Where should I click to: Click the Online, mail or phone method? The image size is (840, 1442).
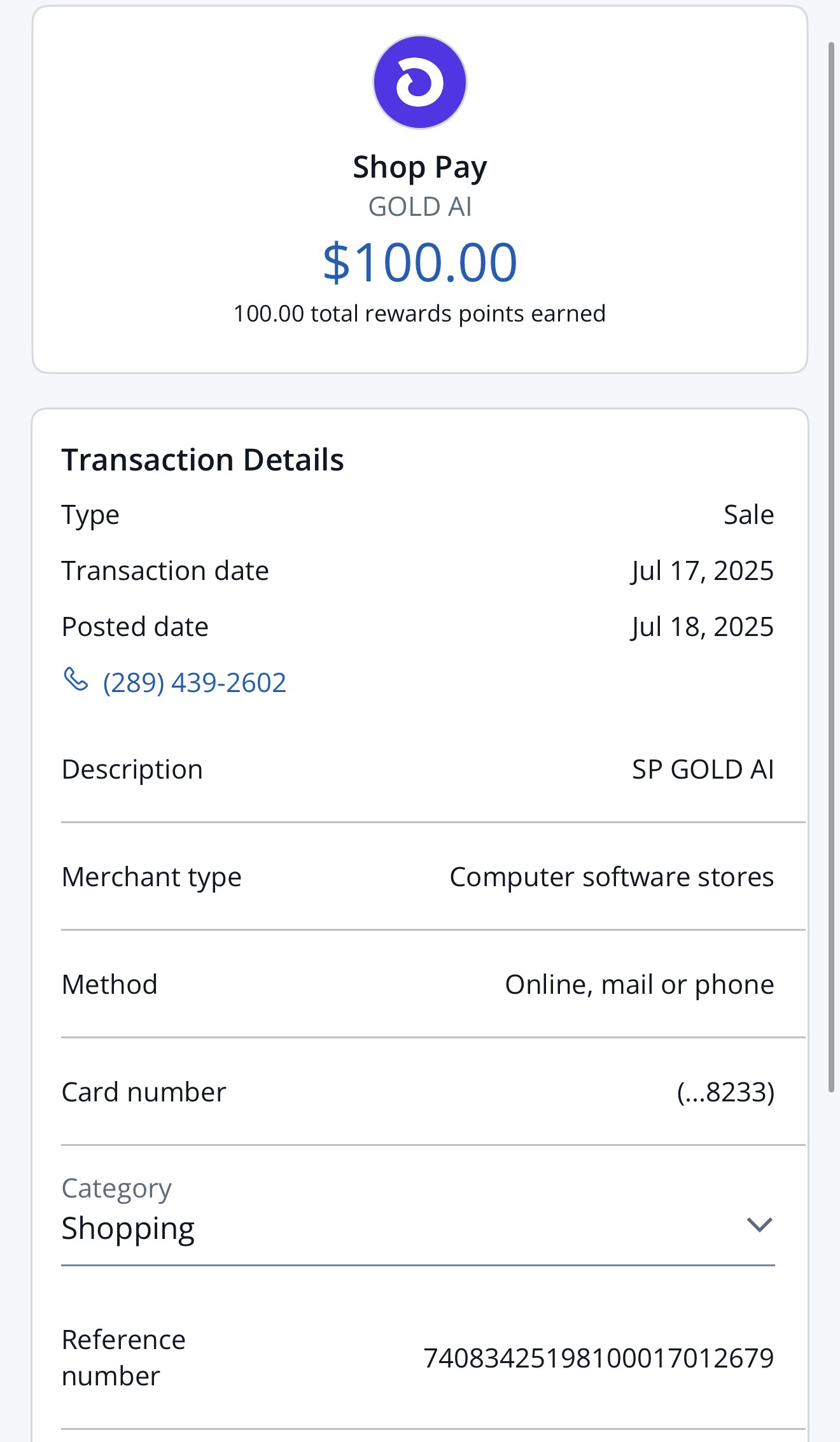coord(639,984)
